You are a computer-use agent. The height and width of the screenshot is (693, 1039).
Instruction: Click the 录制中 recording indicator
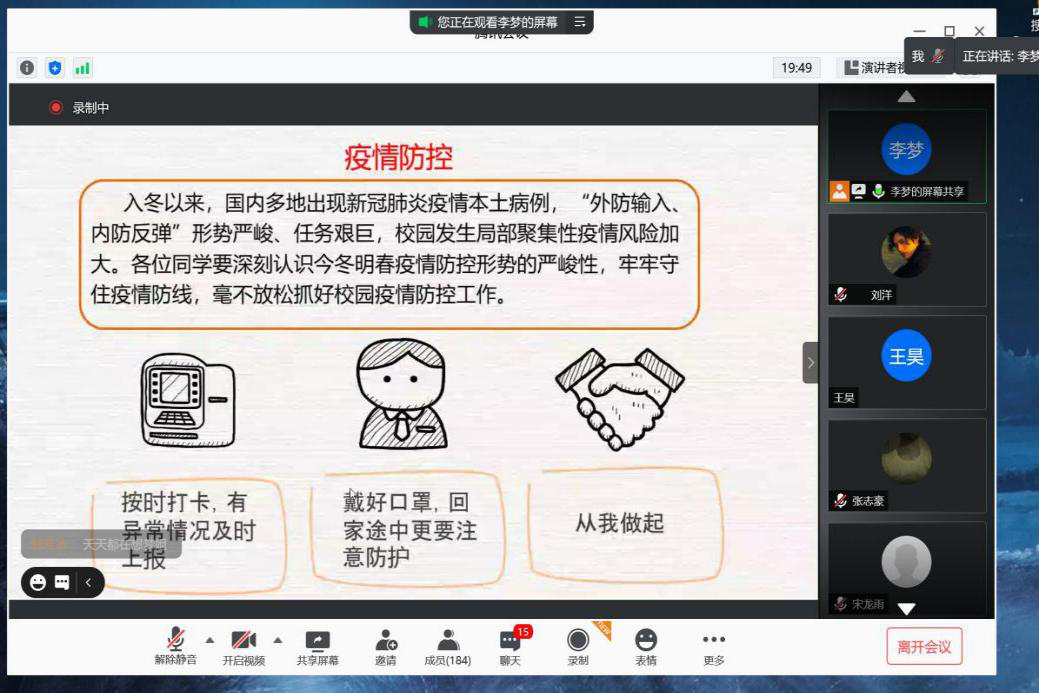pyautogui.click(x=80, y=107)
